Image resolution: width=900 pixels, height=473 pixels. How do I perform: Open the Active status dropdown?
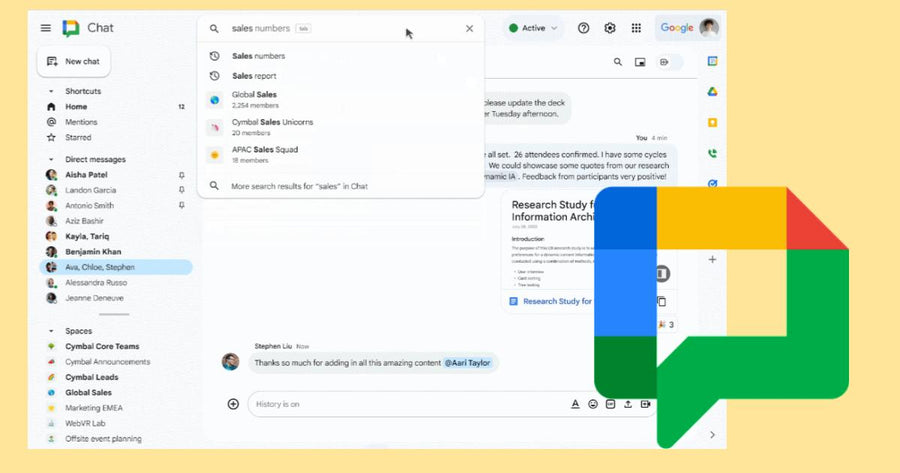tap(533, 28)
